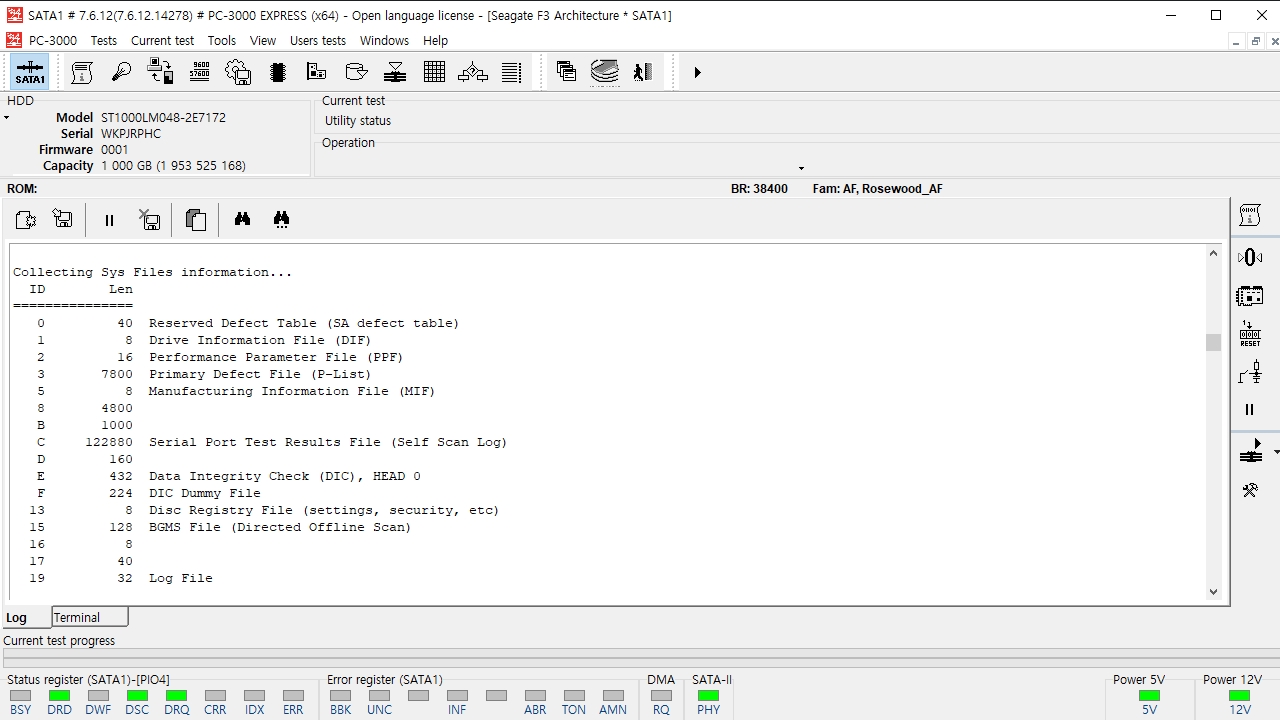Click the computer-to-drive transfer icon
Viewport: 1280px width, 720px height.
(160, 72)
